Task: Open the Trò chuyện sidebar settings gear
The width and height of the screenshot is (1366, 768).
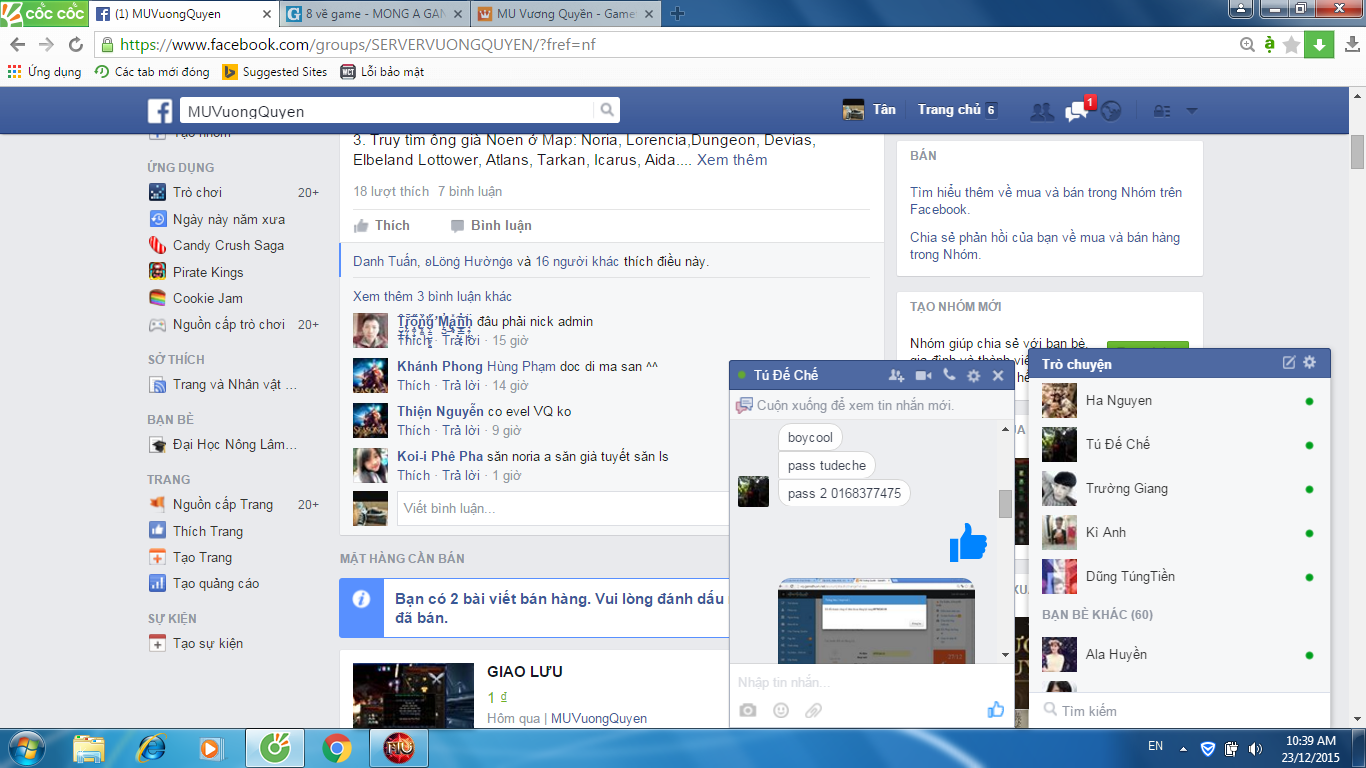Action: pyautogui.click(x=1310, y=363)
